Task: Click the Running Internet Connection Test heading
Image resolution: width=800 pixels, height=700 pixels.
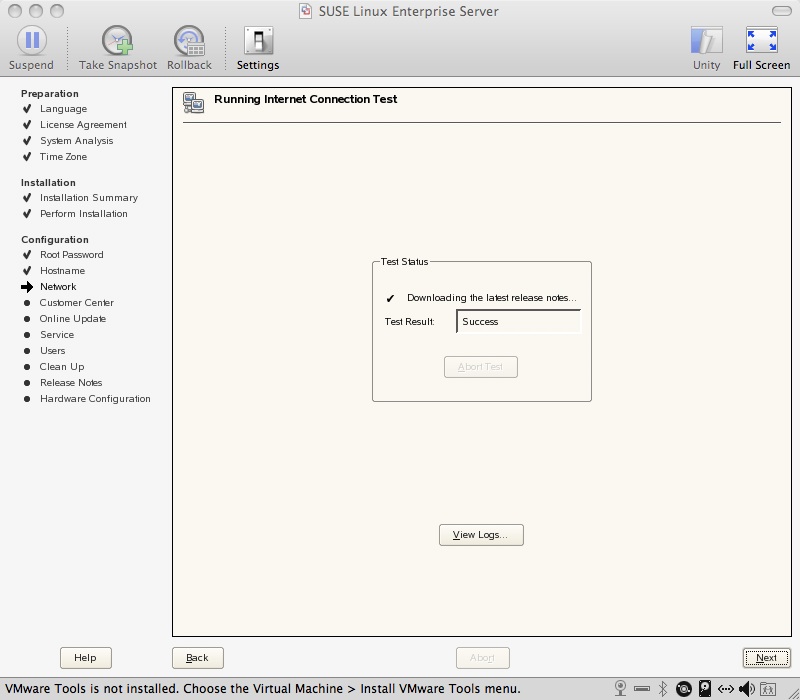Action: [306, 99]
